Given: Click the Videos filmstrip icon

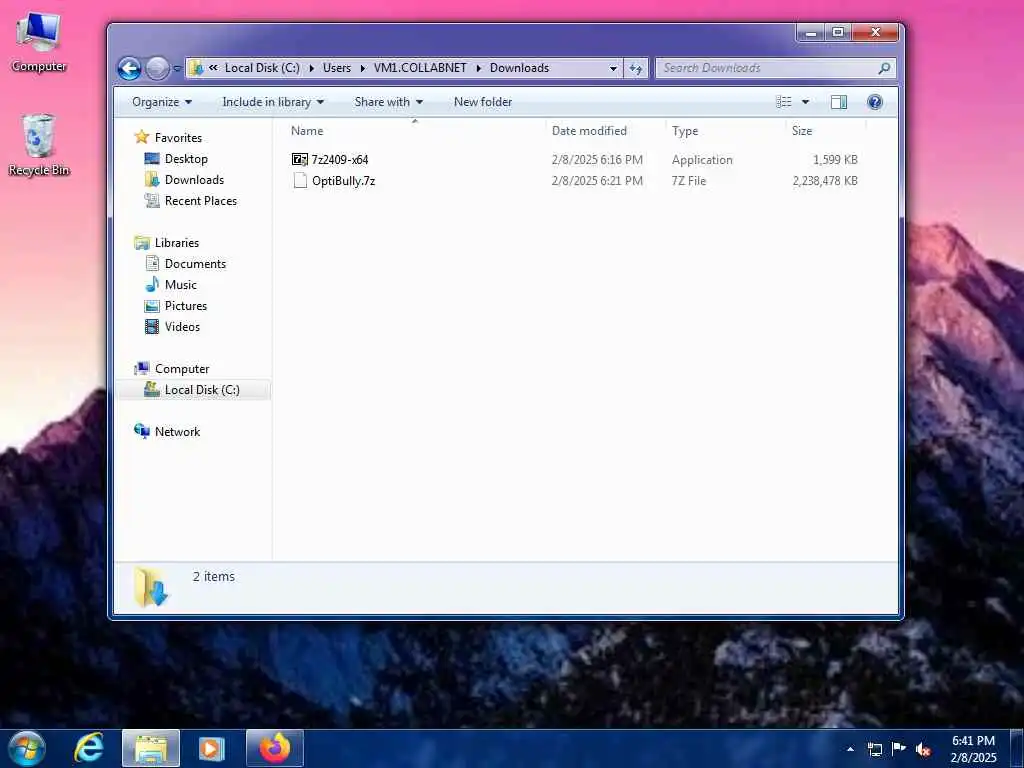Looking at the screenshot, I should [x=152, y=327].
